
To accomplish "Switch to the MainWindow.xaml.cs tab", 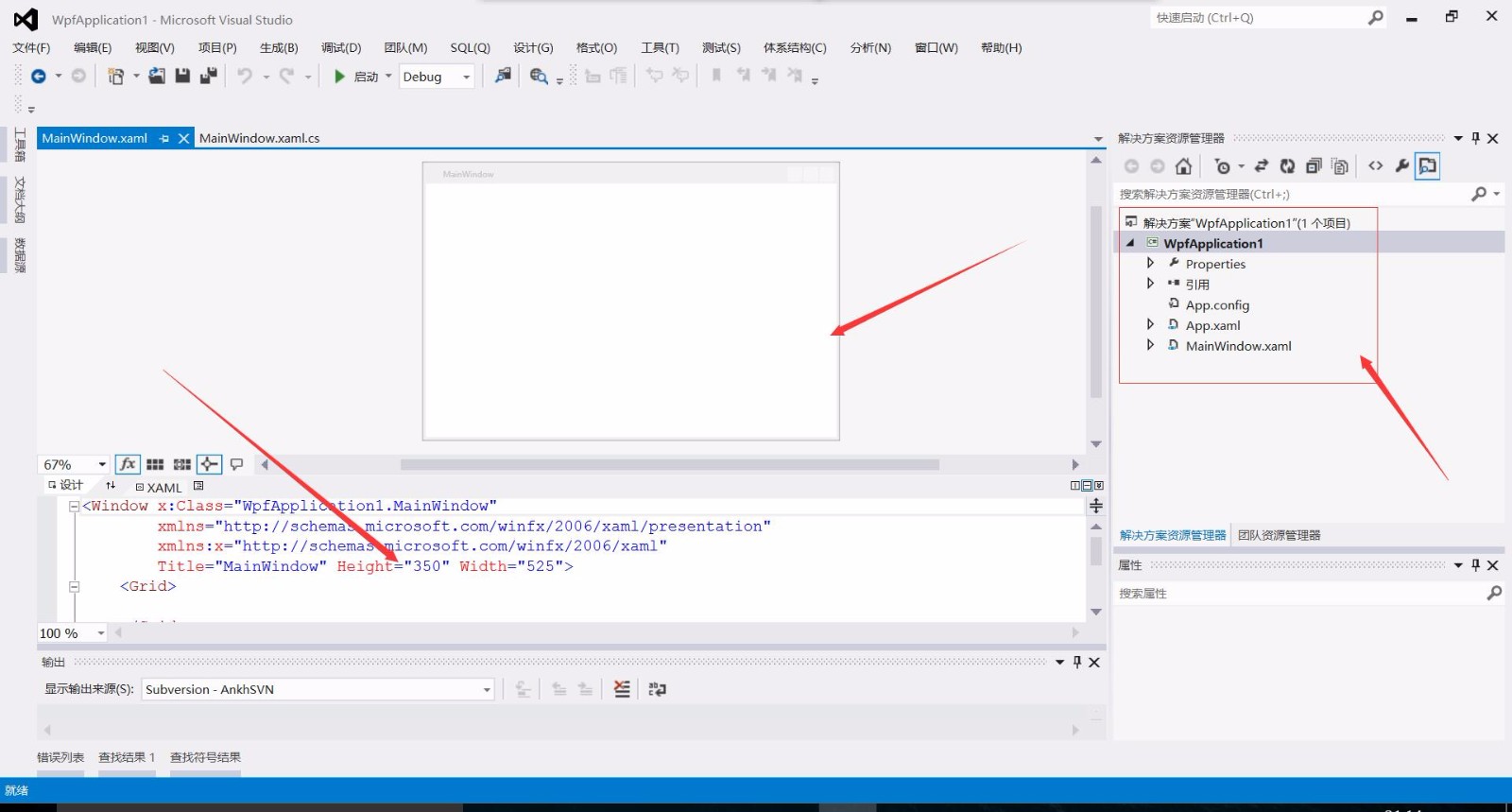I will (x=260, y=139).
